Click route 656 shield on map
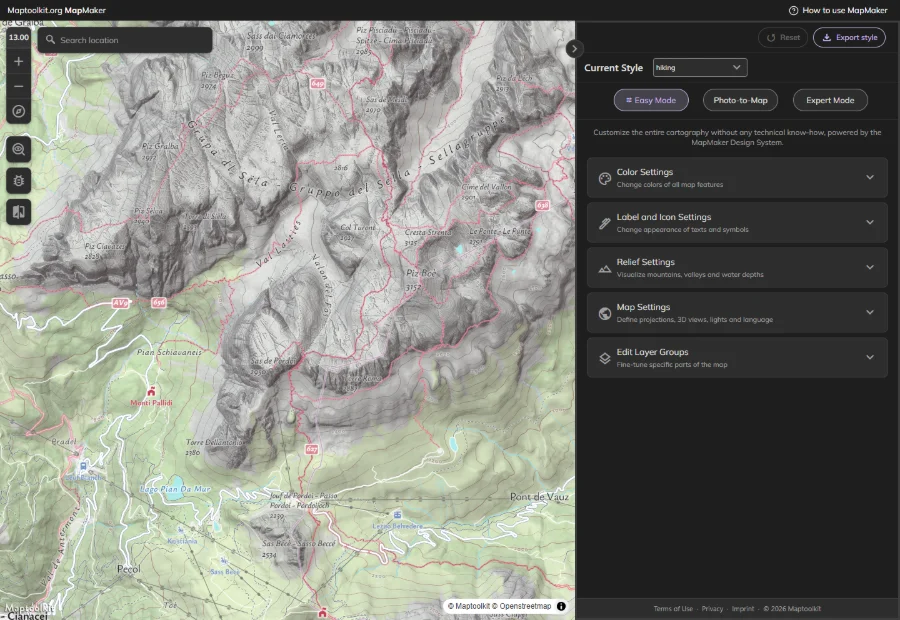The height and width of the screenshot is (620, 900). point(159,302)
